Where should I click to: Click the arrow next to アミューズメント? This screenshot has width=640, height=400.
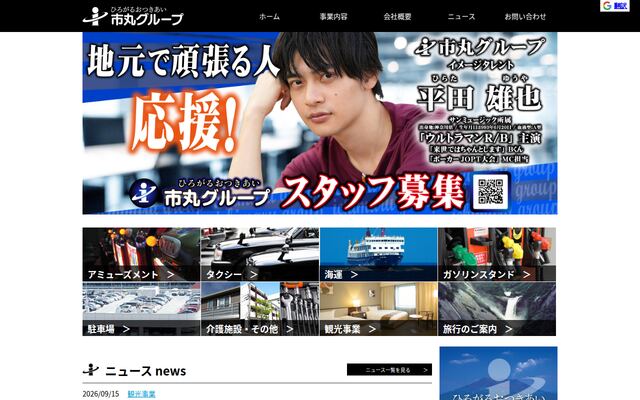[x=171, y=275]
